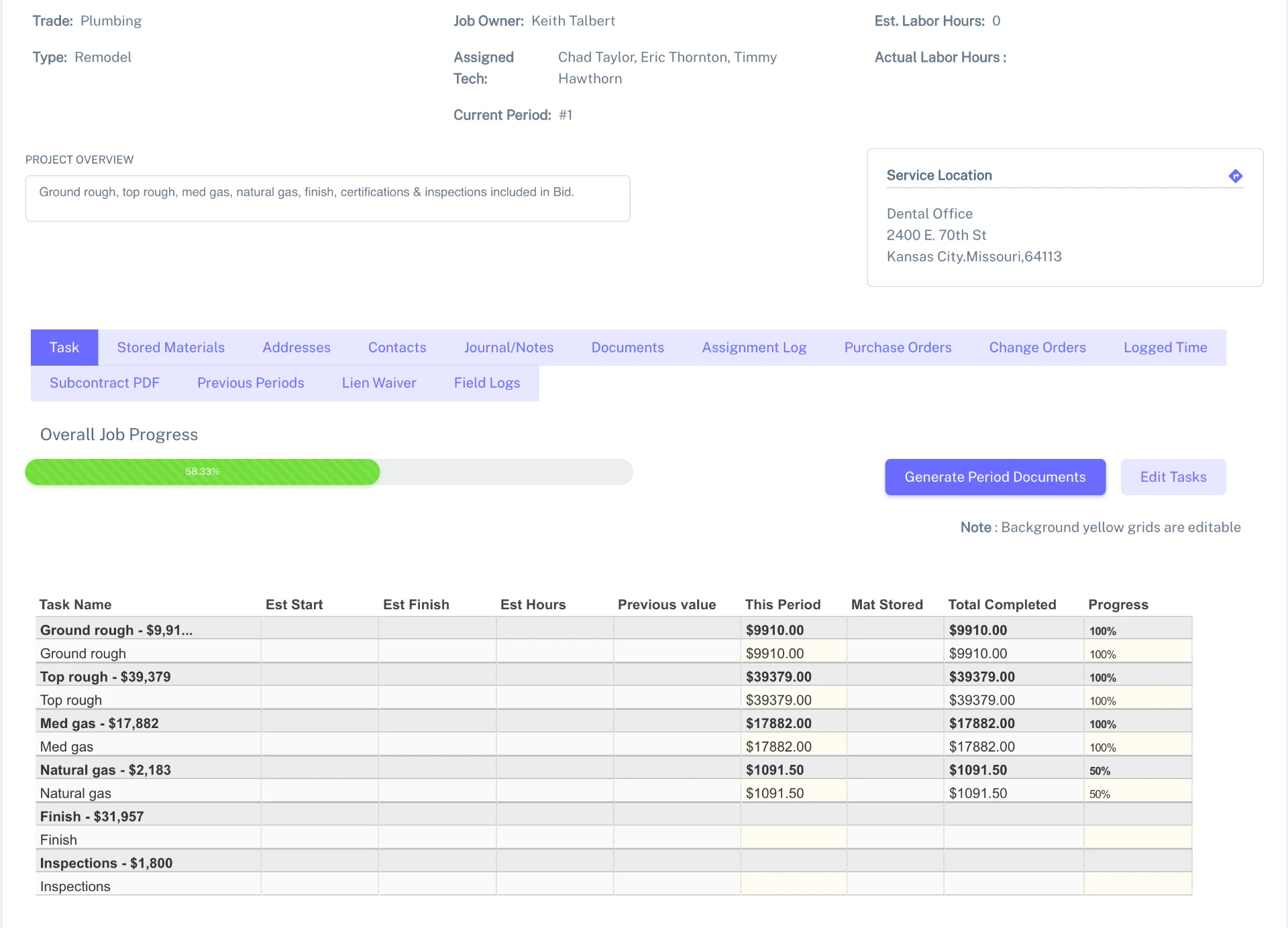The width and height of the screenshot is (1288, 928).
Task: Click the Total Completed column header
Action: click(x=1002, y=605)
